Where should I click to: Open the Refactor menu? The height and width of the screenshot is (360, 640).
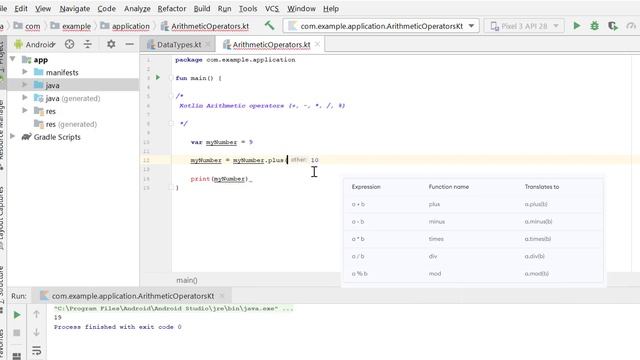tap(172, 9)
